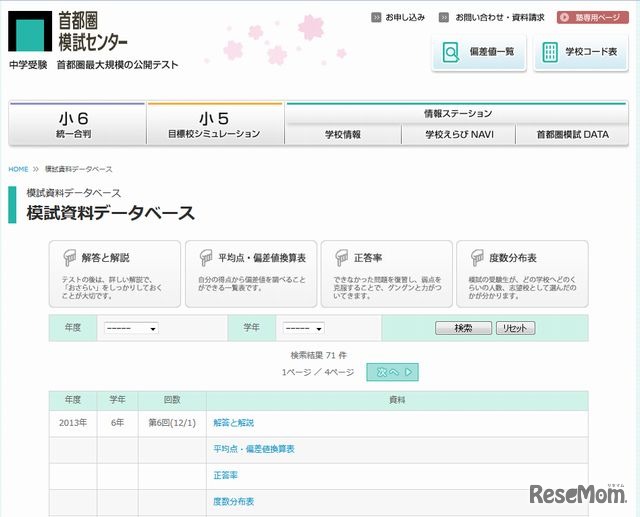Select the 小5 目標校シミュレーション tab
This screenshot has height=517, width=640.
(214, 124)
